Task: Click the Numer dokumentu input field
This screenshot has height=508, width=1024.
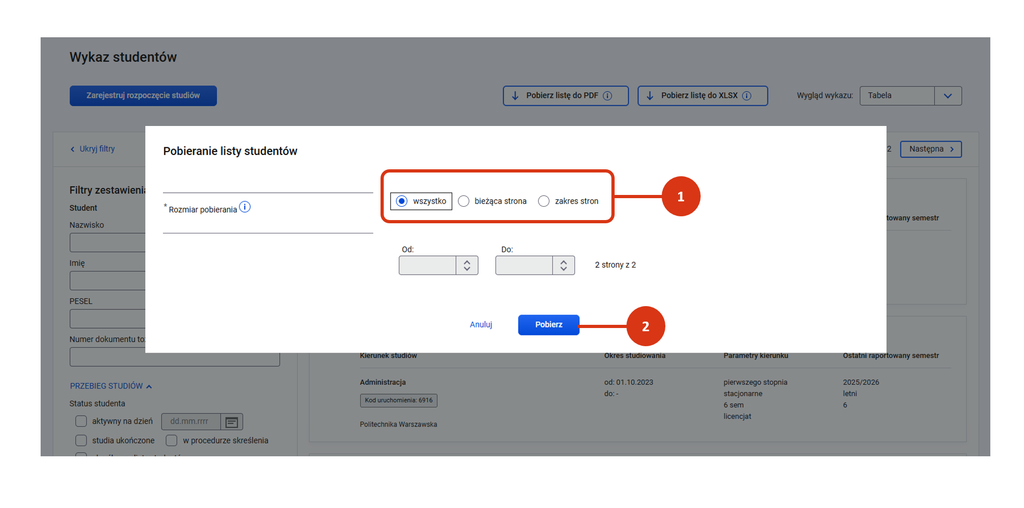Action: (174, 357)
